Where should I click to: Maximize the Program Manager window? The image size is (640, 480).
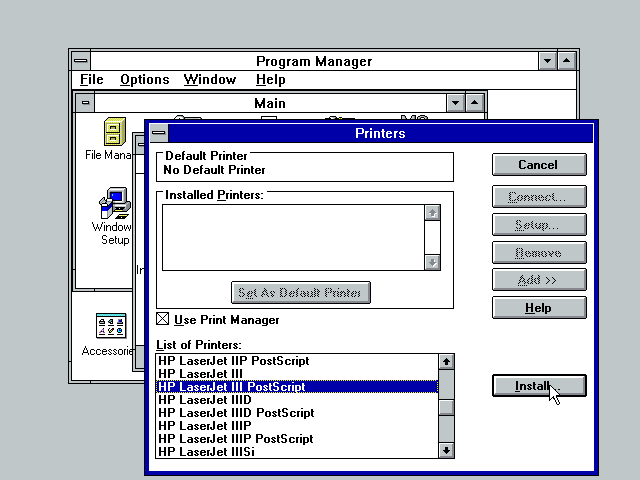click(567, 61)
